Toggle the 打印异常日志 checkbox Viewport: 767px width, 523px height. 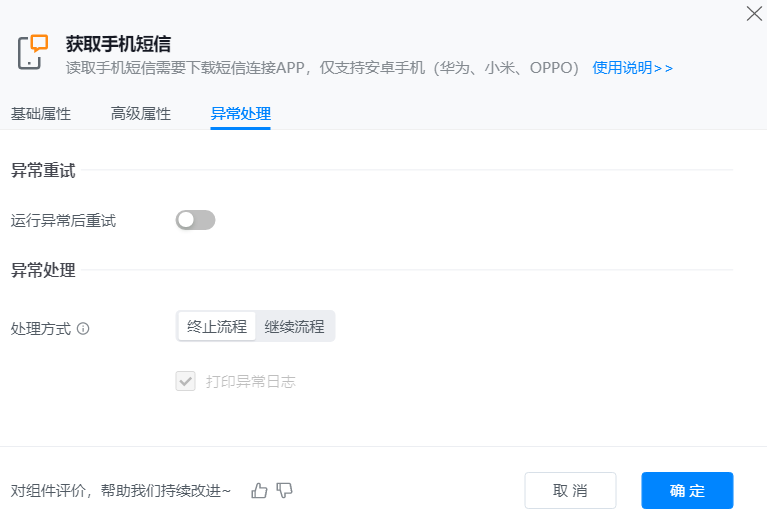coord(185,381)
